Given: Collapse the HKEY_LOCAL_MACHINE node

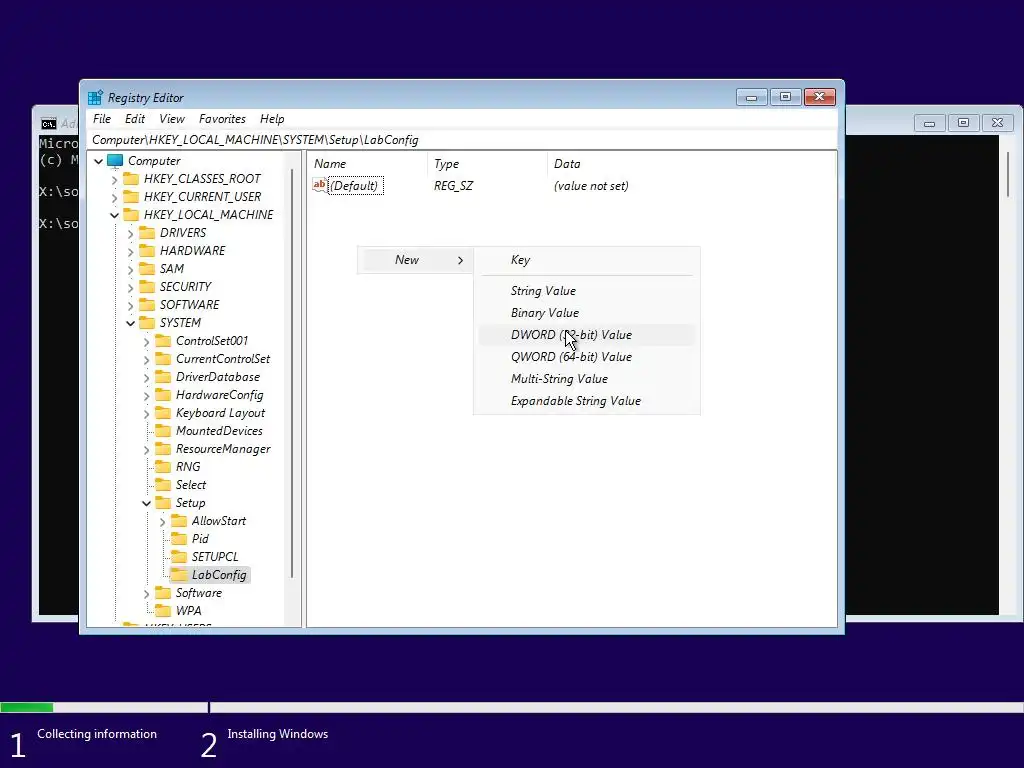Looking at the screenshot, I should [x=115, y=215].
